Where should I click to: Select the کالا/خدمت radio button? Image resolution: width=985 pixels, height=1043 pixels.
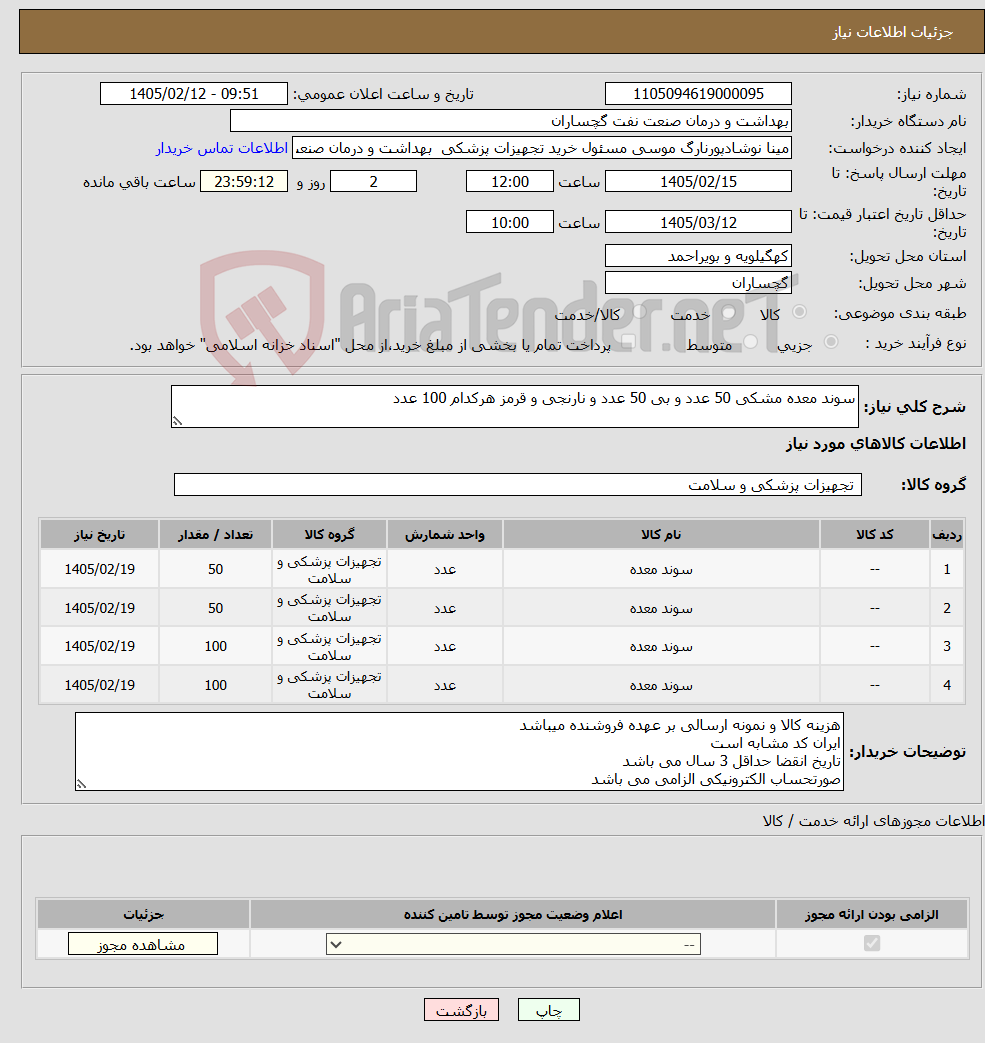pos(639,313)
